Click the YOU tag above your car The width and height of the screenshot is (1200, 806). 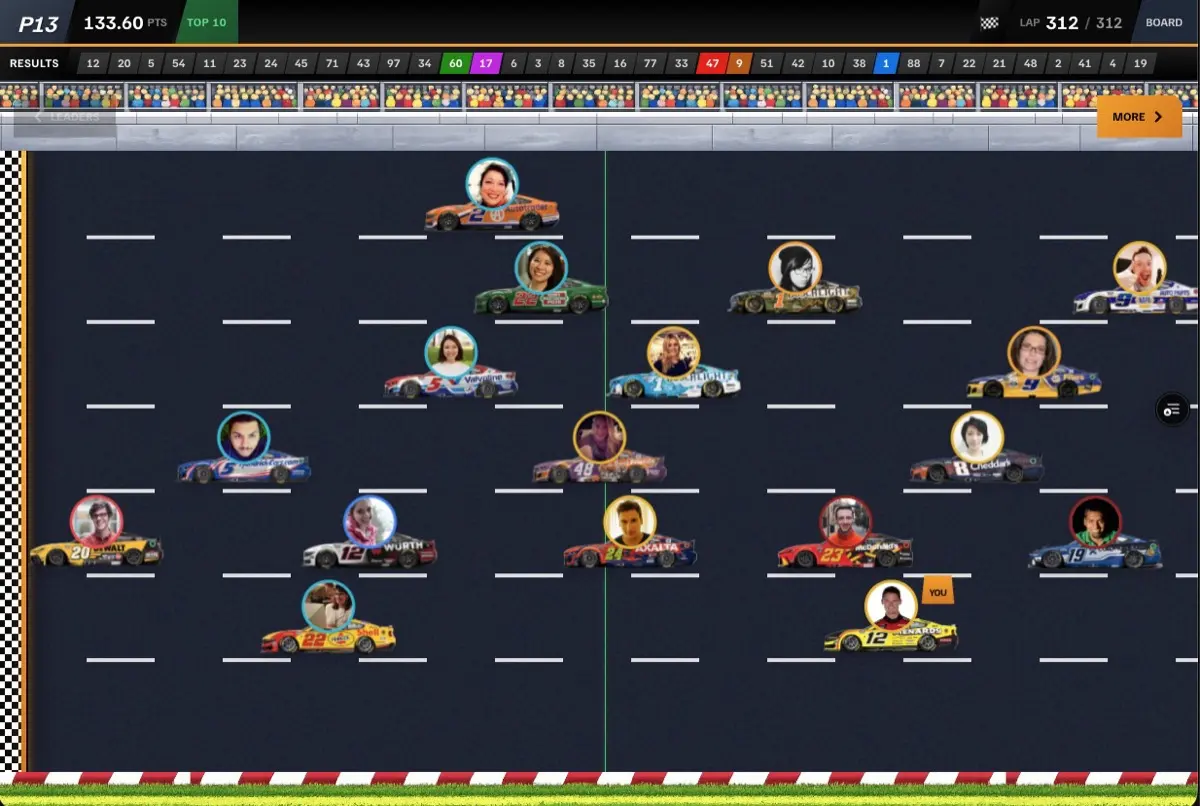click(x=936, y=592)
